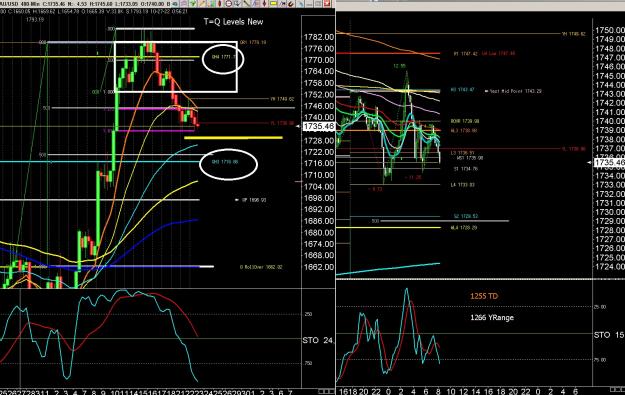This screenshot has height=395, width=625.
Task: Click the 'QH 1771' yellow level label
Action: [x=223, y=57]
